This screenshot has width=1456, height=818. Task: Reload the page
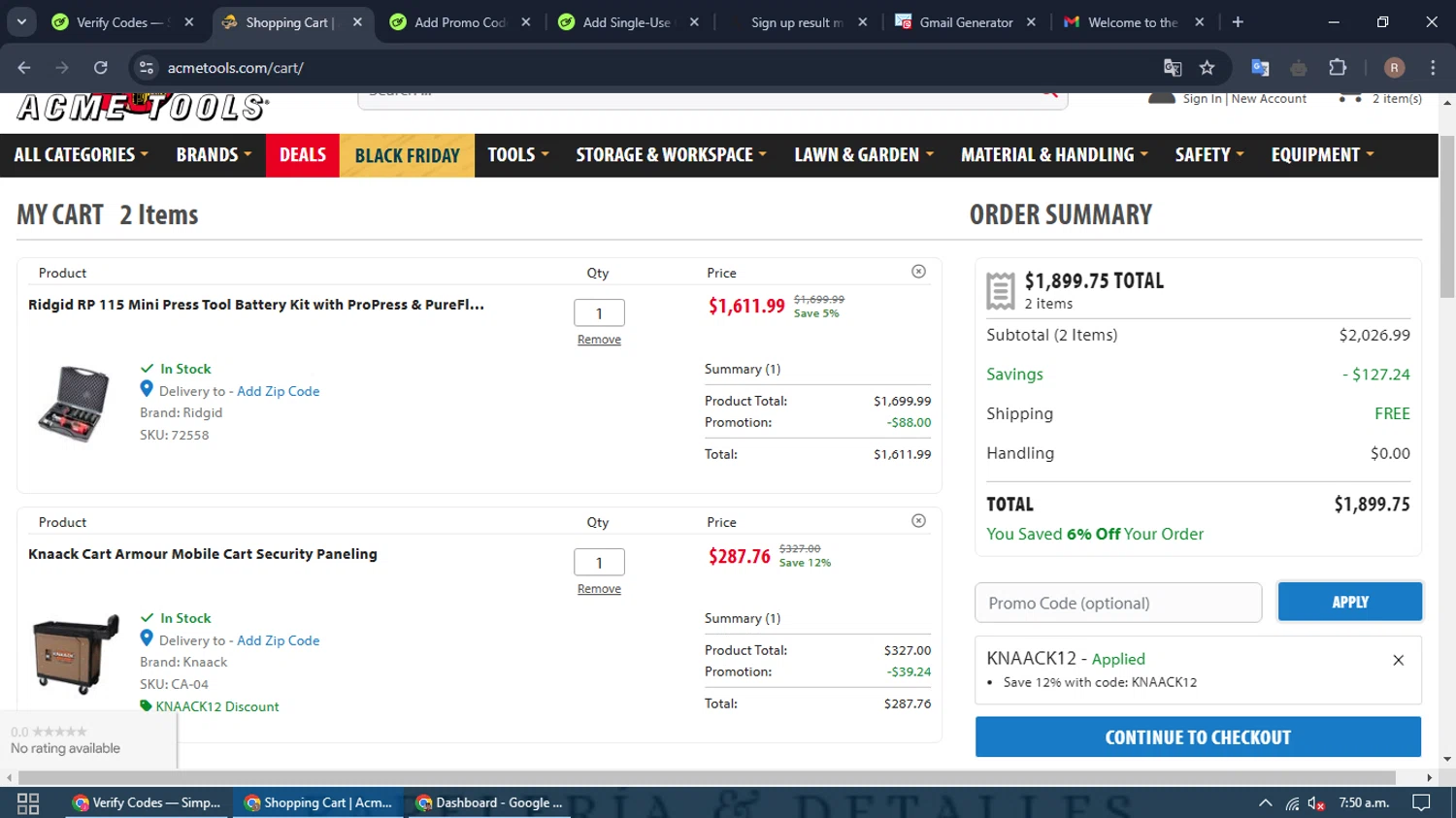[x=100, y=67]
